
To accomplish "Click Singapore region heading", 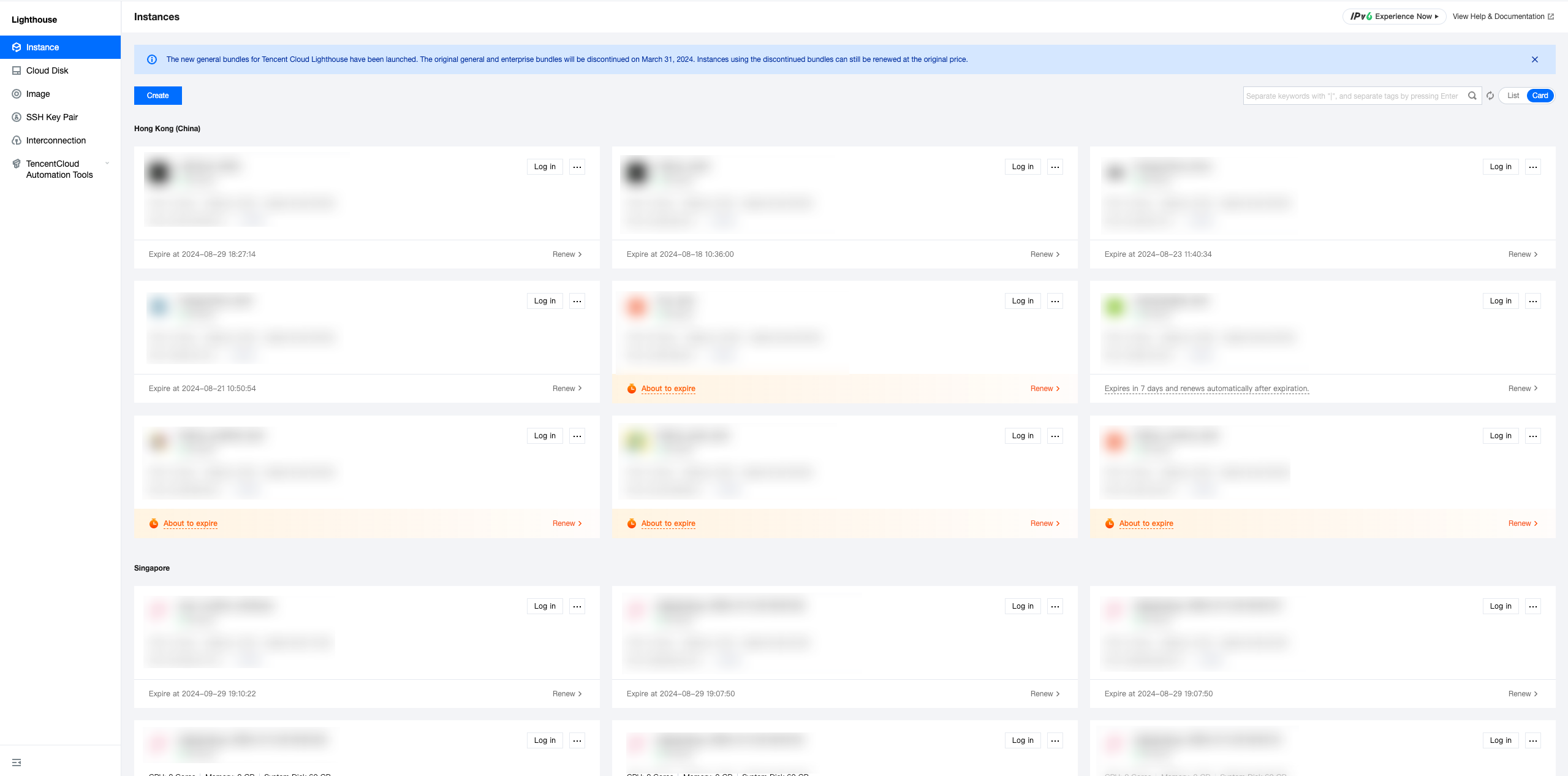I will pyautogui.click(x=152, y=568).
